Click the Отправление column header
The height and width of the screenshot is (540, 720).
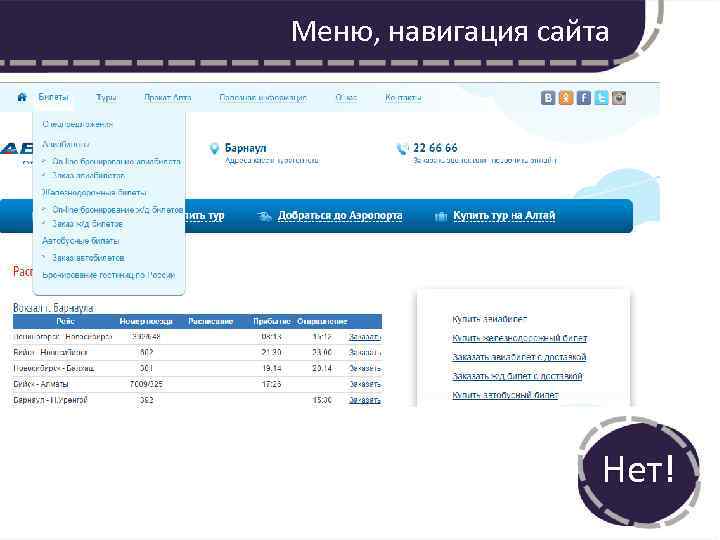(322, 321)
